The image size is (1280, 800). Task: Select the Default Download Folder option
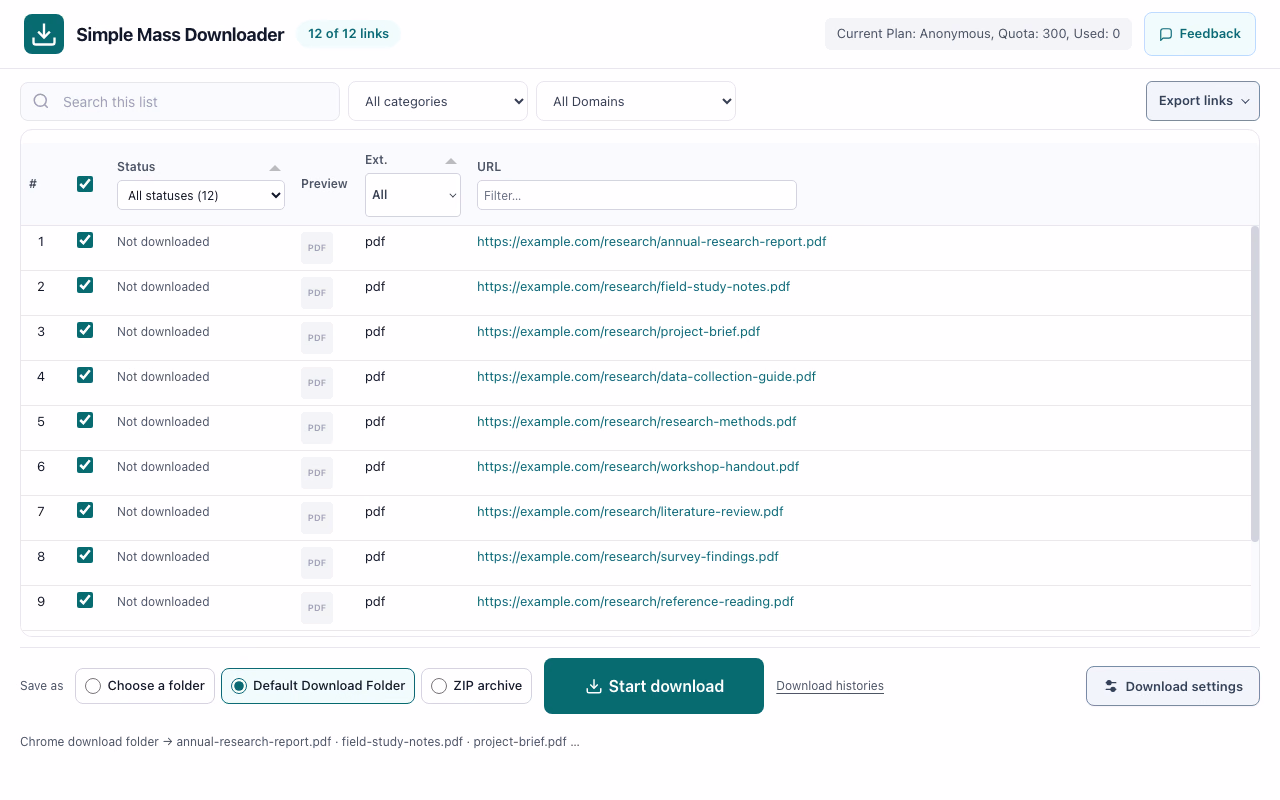(318, 686)
